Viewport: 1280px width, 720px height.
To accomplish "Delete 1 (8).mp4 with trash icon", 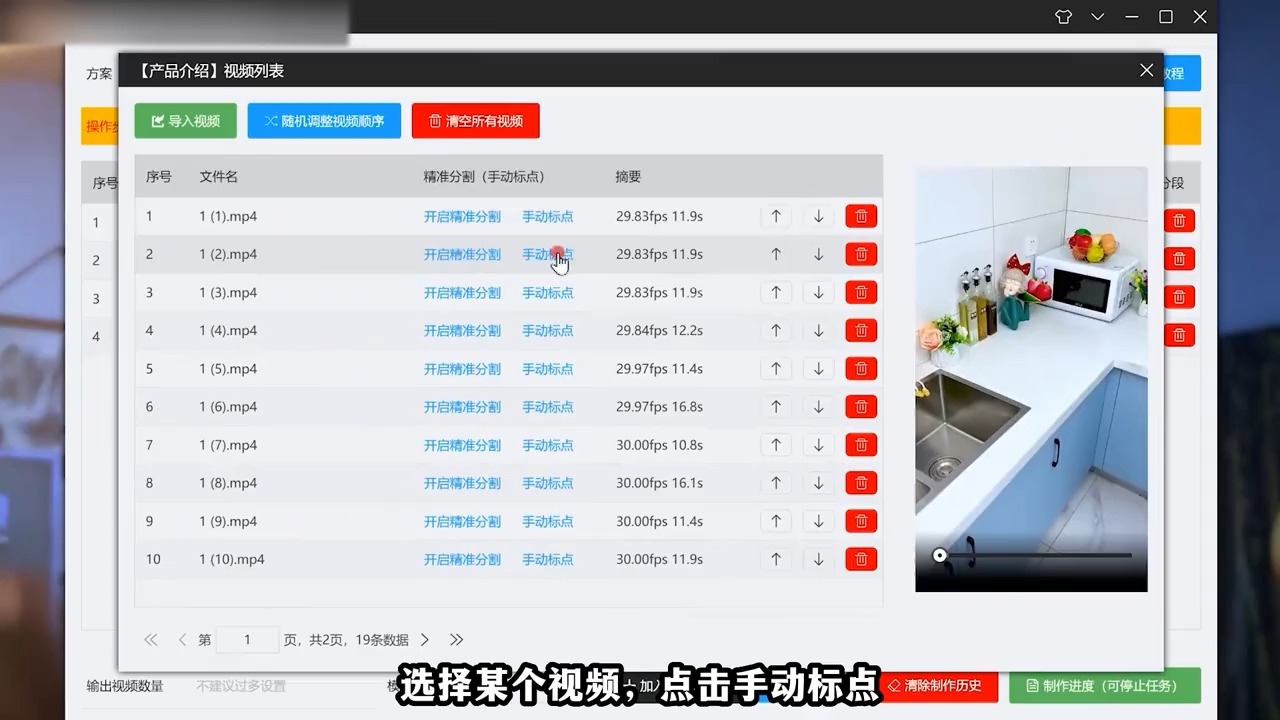I will [x=861, y=483].
